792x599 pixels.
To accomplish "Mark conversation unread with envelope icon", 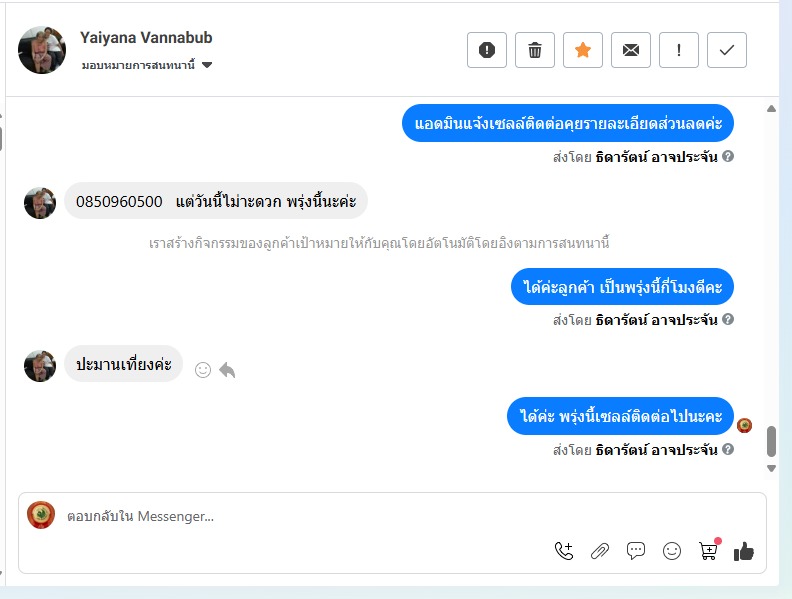I will tap(630, 50).
